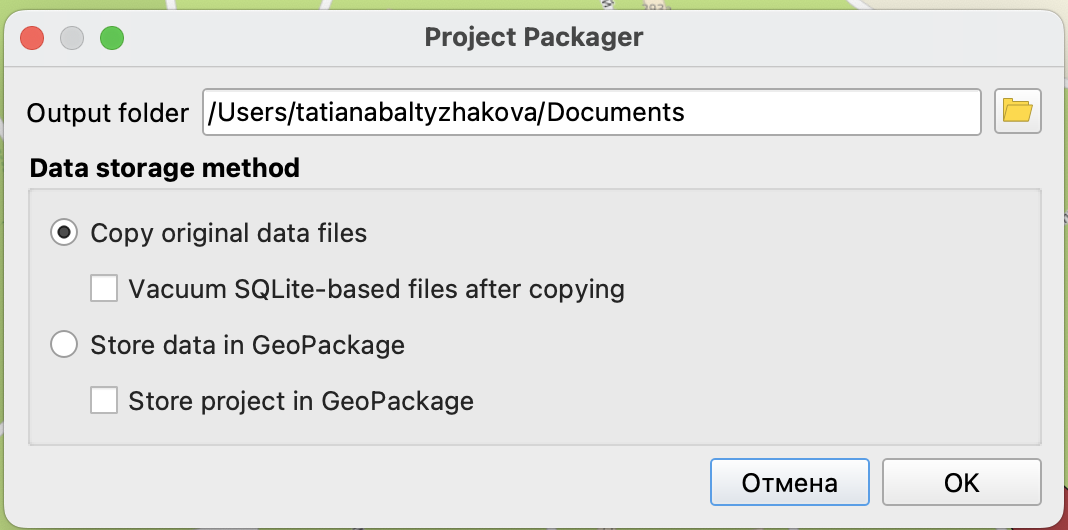Select the Copy original data files radio button
This screenshot has height=530, width=1068.
pyautogui.click(x=64, y=234)
